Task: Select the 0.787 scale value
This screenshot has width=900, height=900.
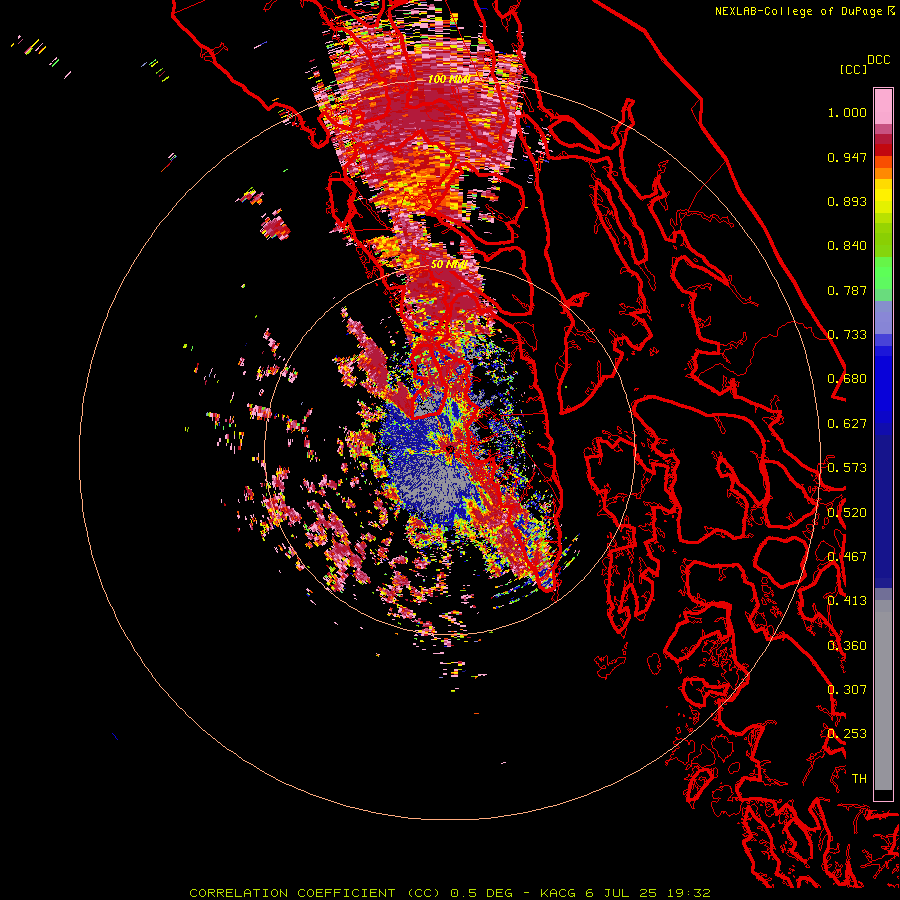Action: point(847,290)
